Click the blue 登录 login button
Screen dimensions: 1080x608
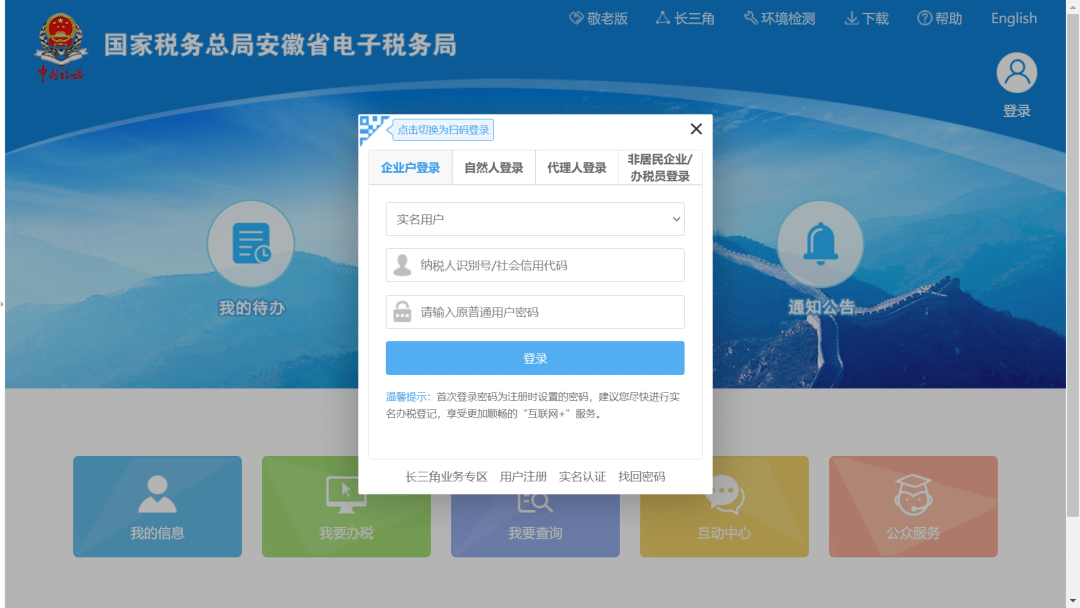(535, 357)
